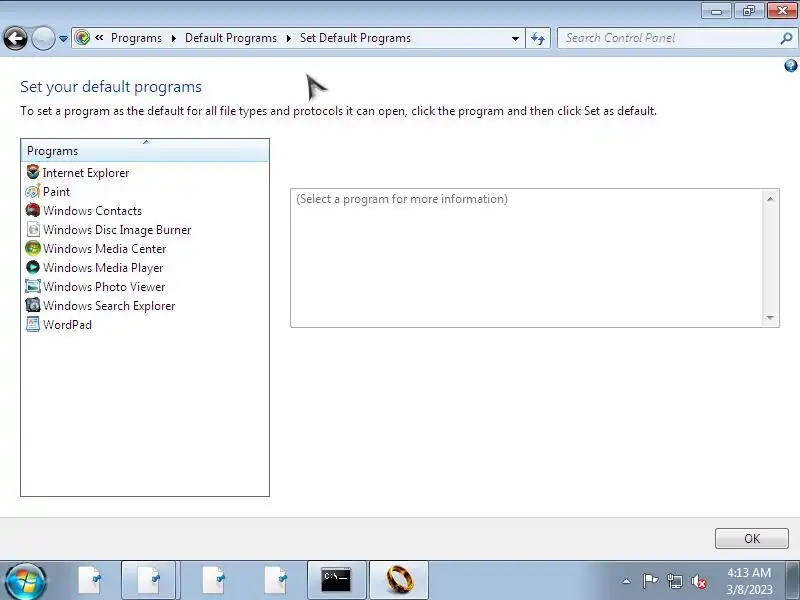Restore down the Control Panel window

(x=748, y=11)
